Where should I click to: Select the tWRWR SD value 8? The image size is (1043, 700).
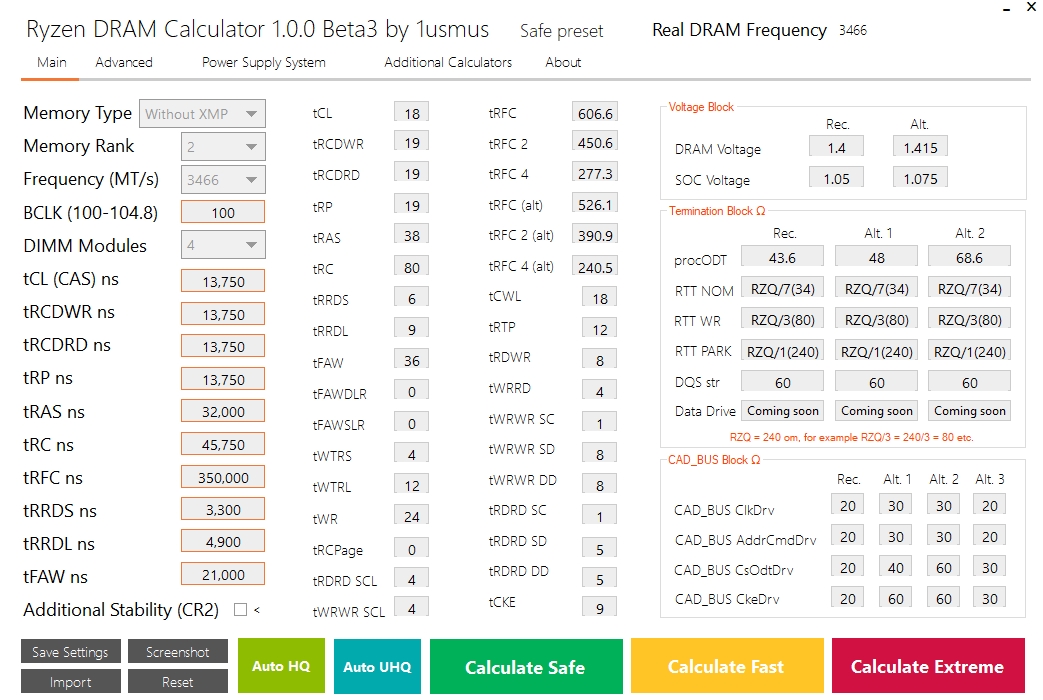click(599, 454)
